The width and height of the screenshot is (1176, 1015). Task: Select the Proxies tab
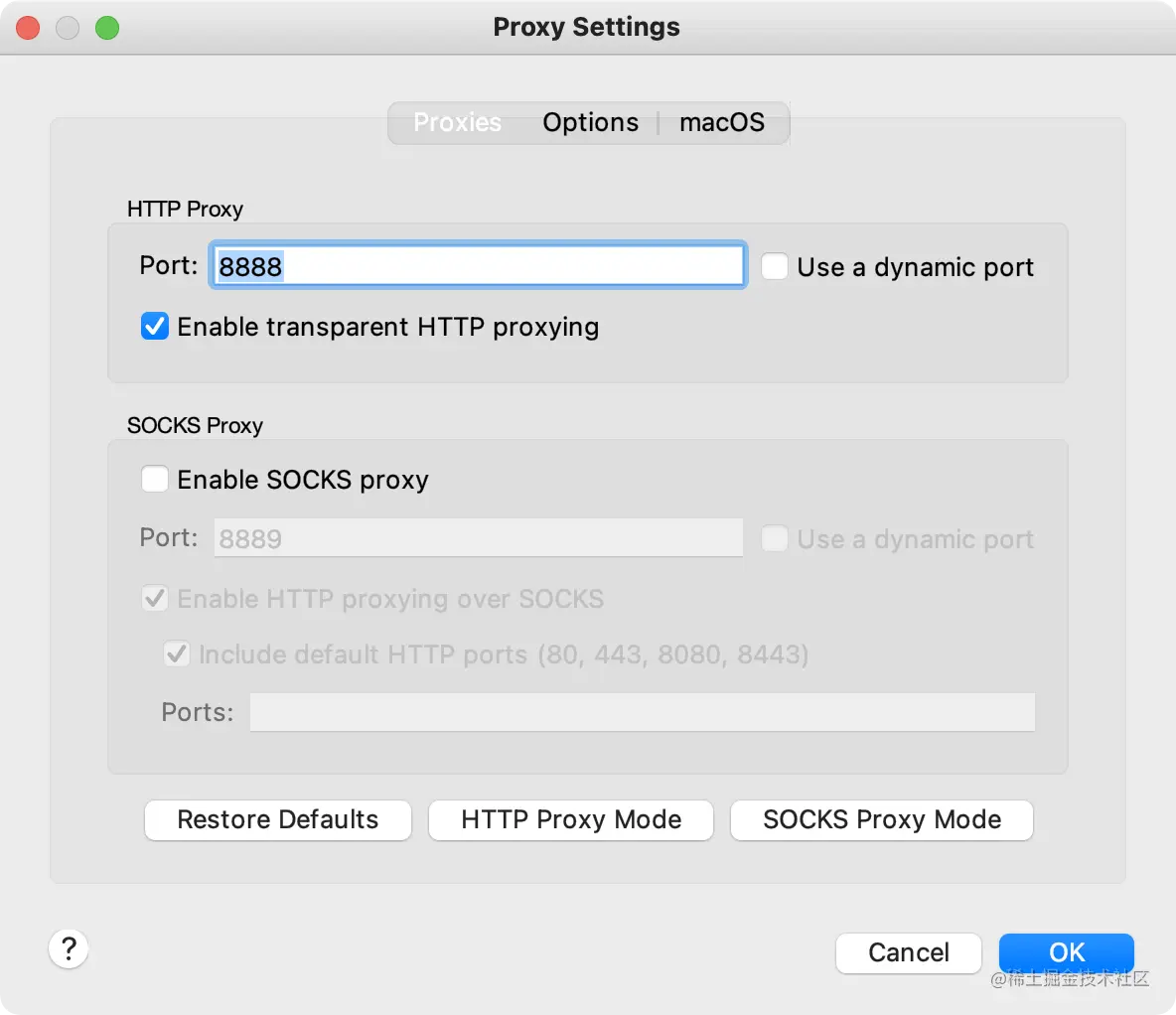click(457, 122)
